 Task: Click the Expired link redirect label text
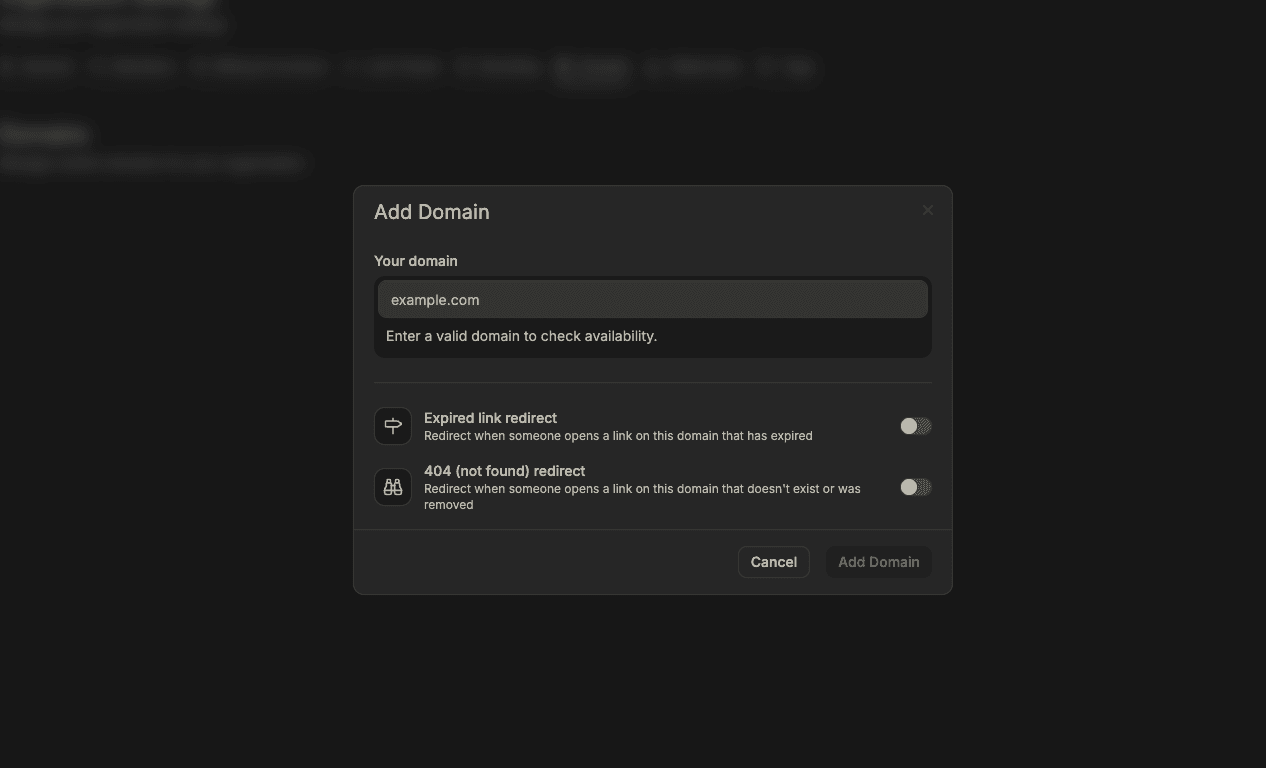490,417
